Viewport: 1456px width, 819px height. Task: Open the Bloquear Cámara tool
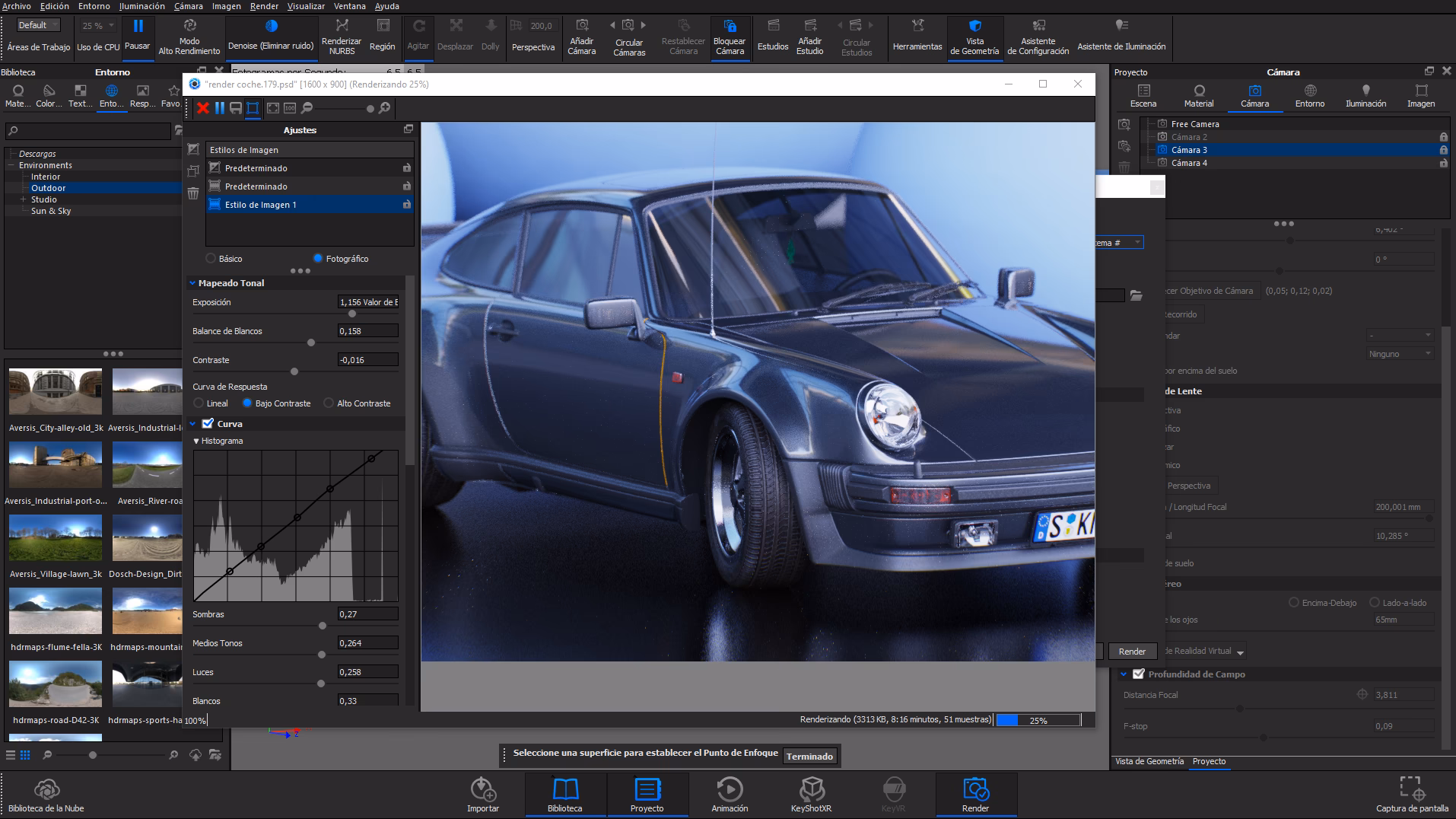(730, 37)
